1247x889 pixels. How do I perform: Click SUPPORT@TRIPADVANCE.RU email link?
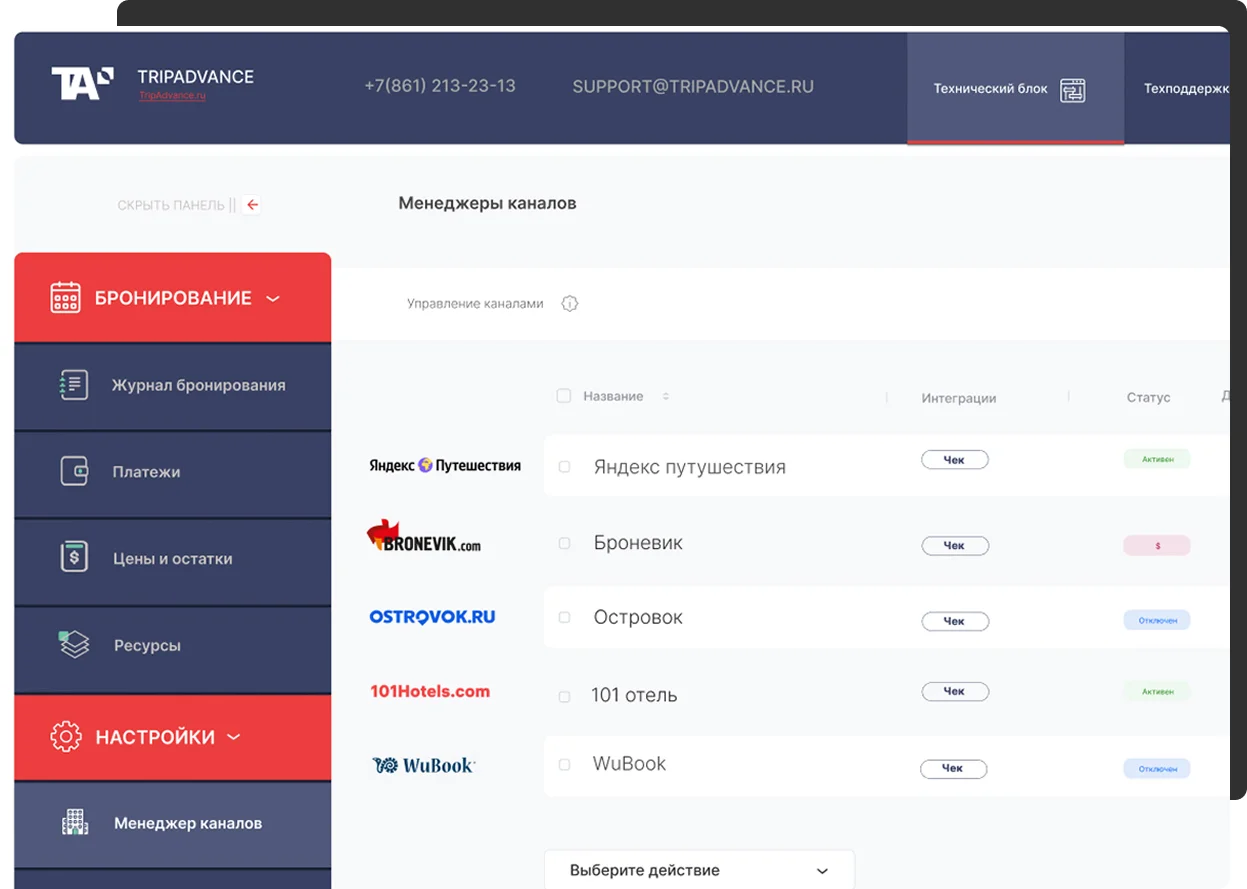pos(693,87)
